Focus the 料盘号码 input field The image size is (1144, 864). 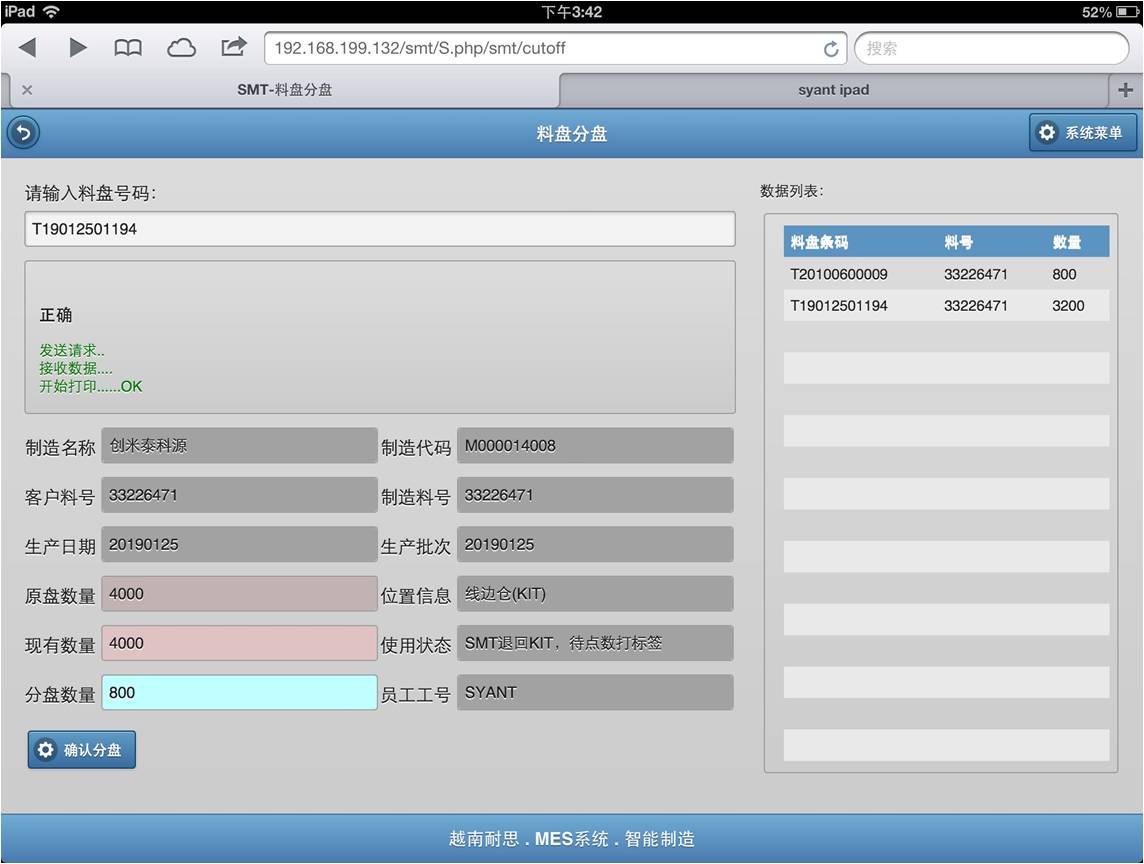[380, 229]
